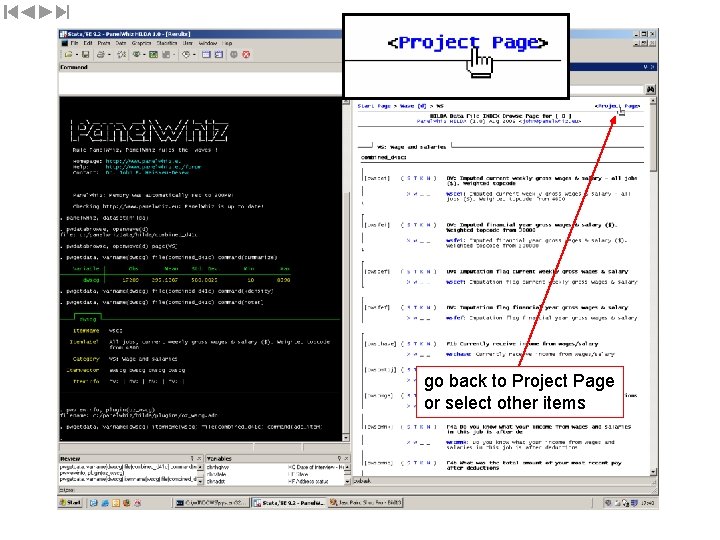This screenshot has width=720, height=540.
Task: Switch to Jasc Paint Shop Pro taskbar button
Action: [x=366, y=503]
